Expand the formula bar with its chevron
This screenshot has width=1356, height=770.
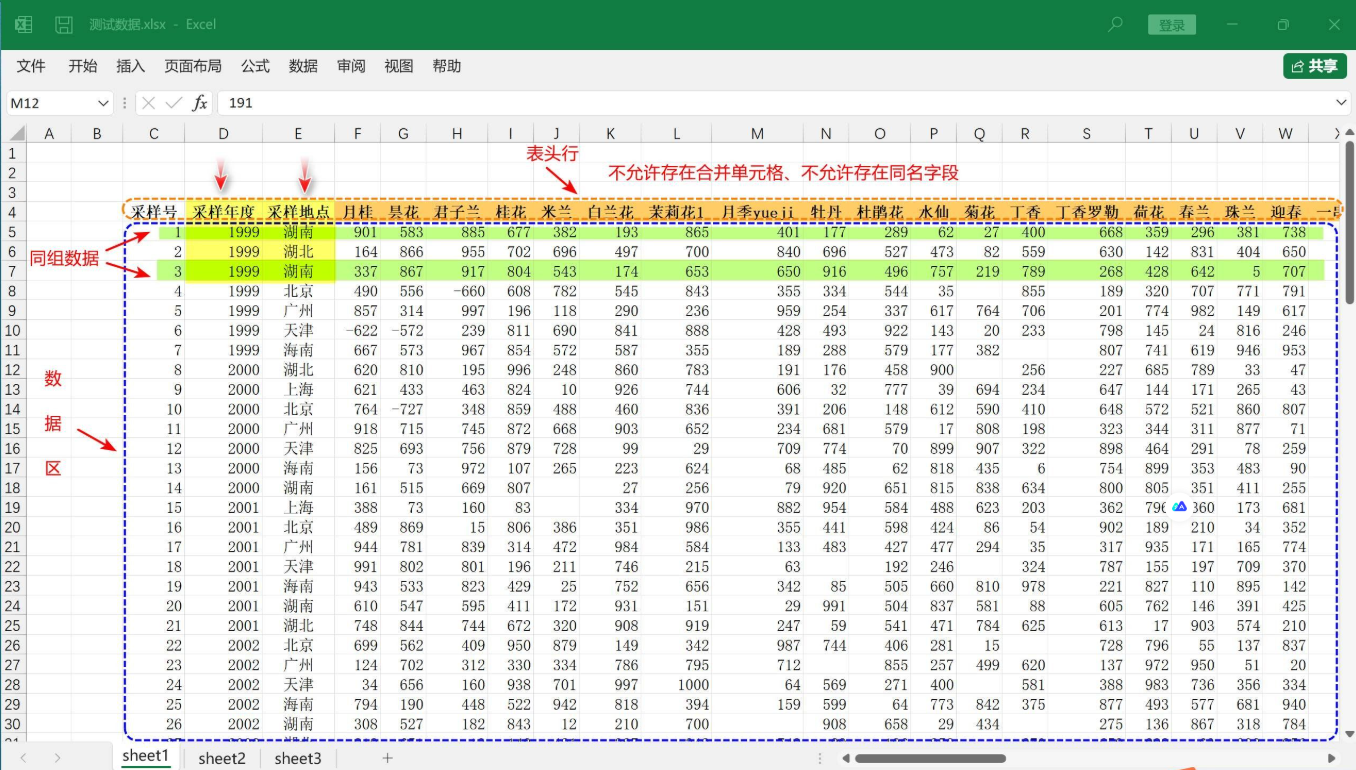[1343, 102]
